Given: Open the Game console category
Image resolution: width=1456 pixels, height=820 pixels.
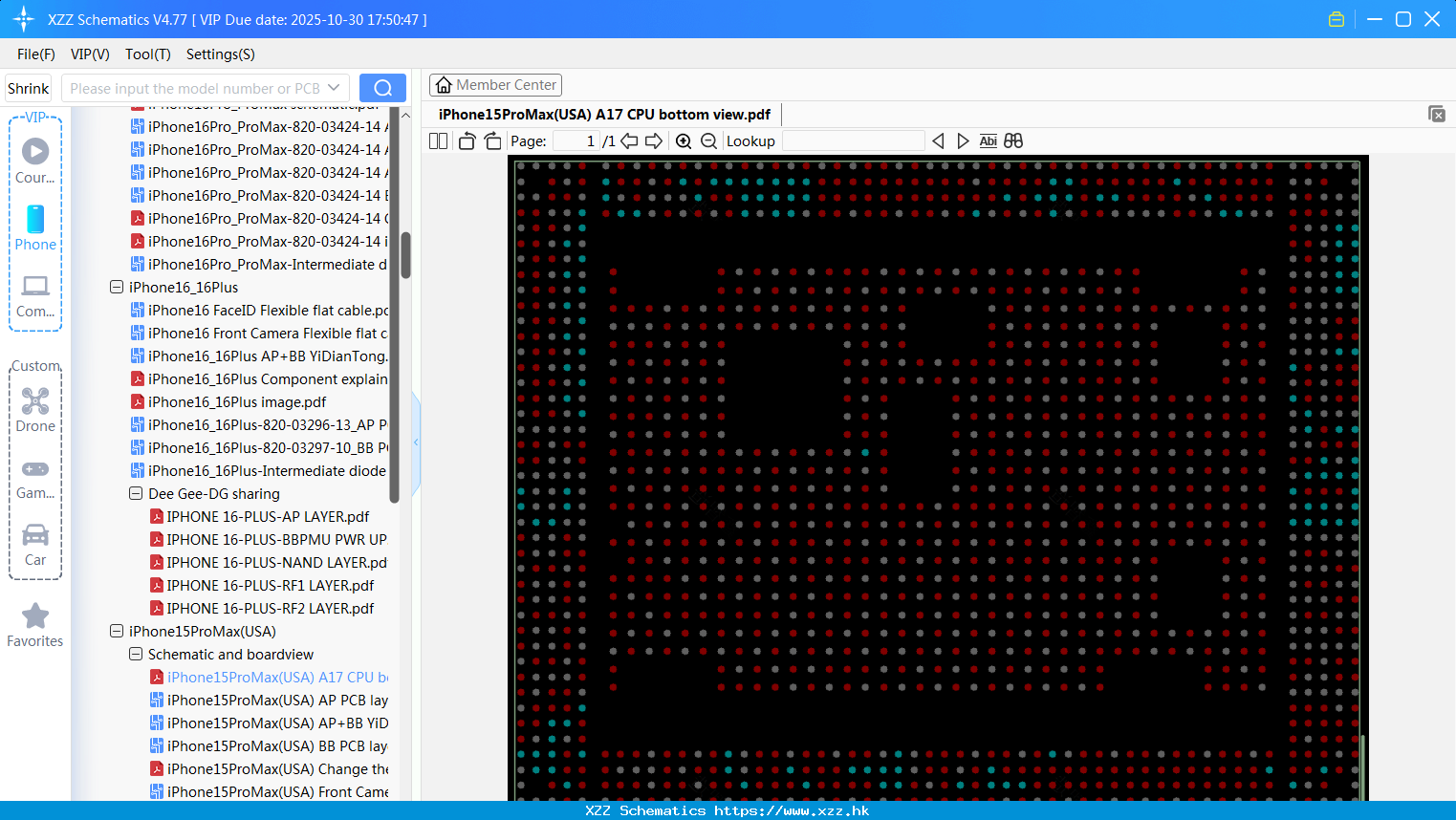Looking at the screenshot, I should (x=35, y=478).
